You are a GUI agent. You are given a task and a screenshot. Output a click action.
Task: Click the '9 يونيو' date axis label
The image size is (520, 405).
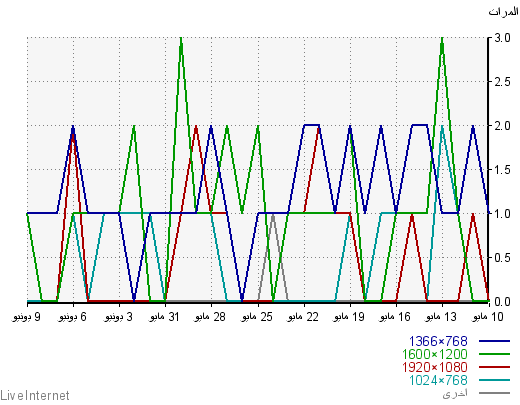(26, 317)
